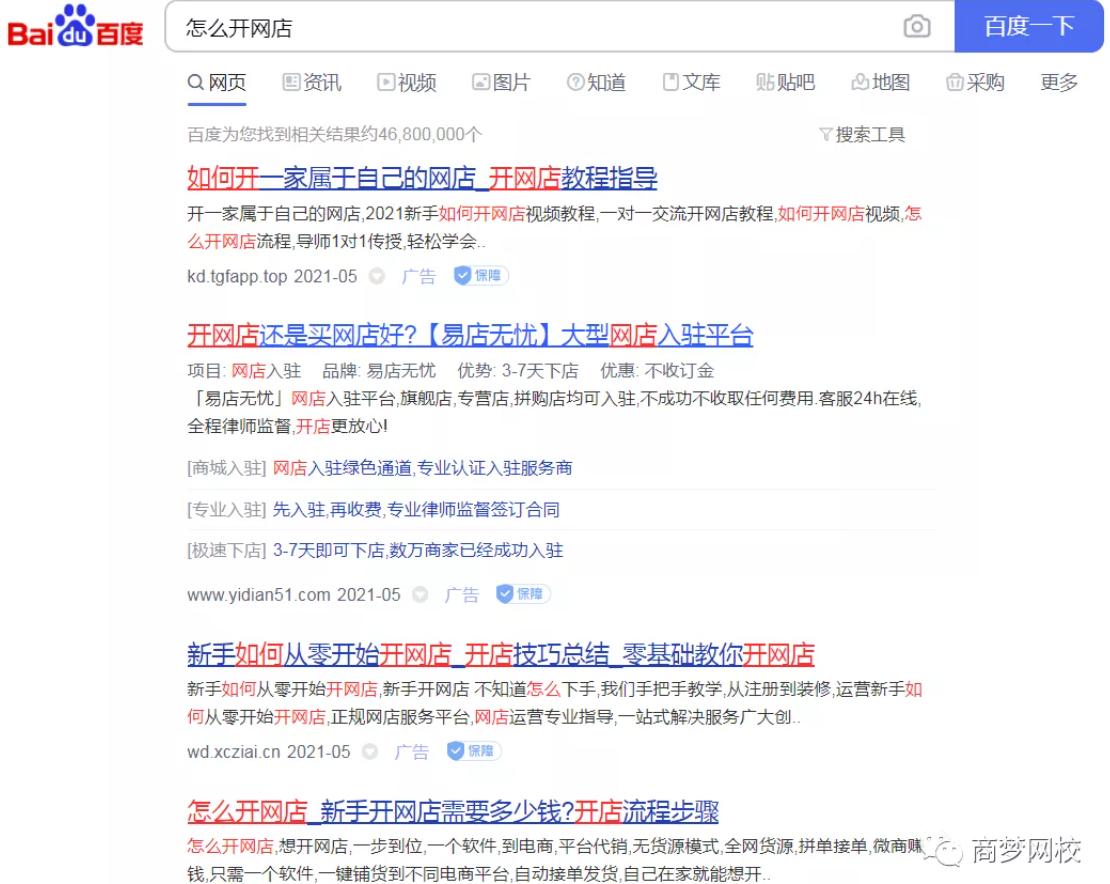Open result 怎么开网店_新手开网店需要多少钱

453,811
